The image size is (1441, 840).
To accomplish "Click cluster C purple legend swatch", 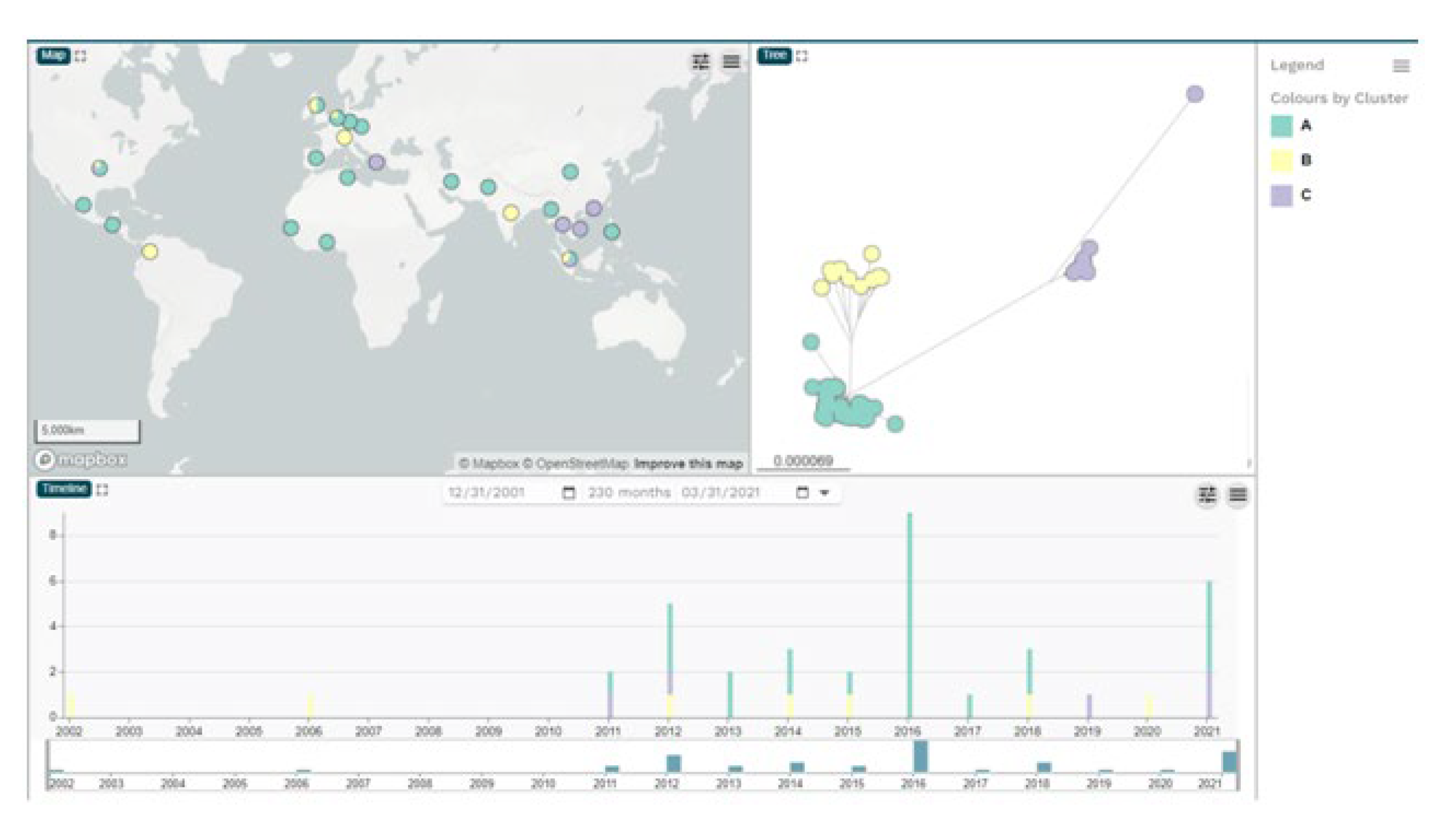I will (x=1281, y=195).
